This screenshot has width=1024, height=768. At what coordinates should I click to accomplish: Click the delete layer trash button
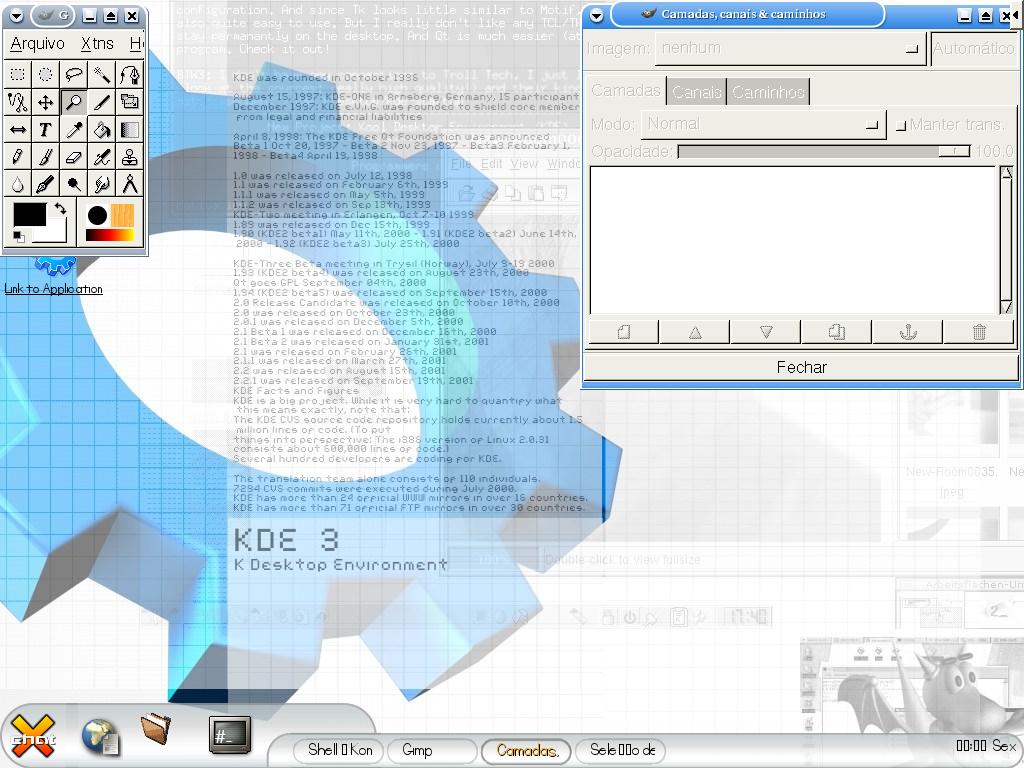pyautogui.click(x=979, y=332)
